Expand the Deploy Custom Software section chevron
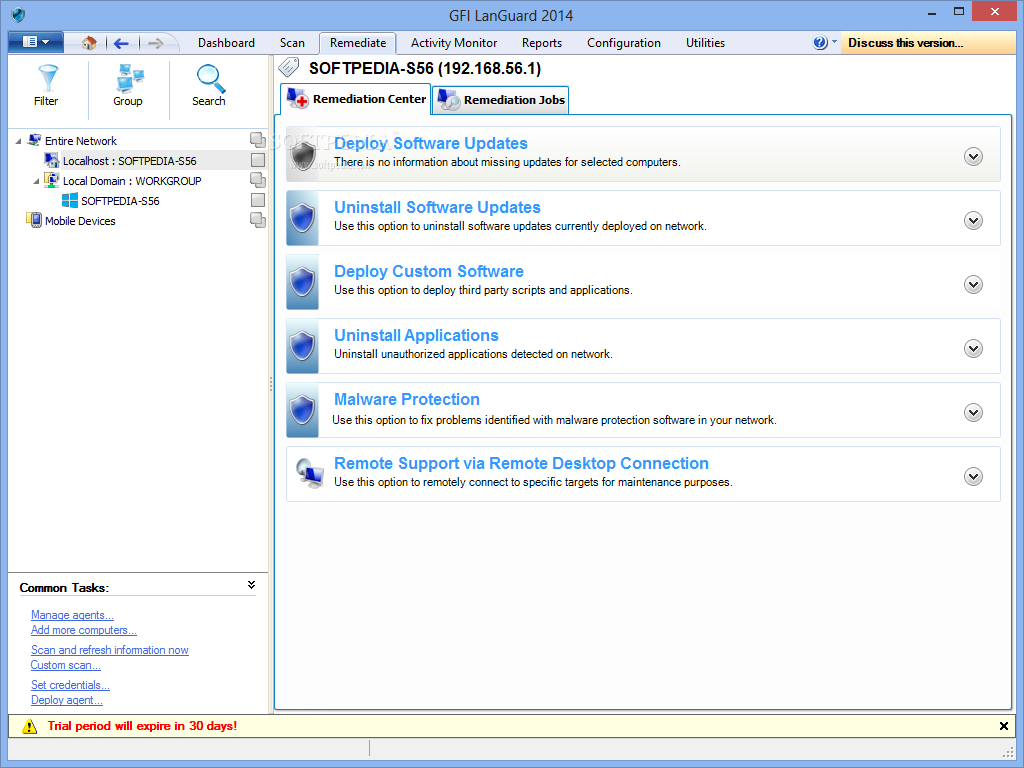 973,285
